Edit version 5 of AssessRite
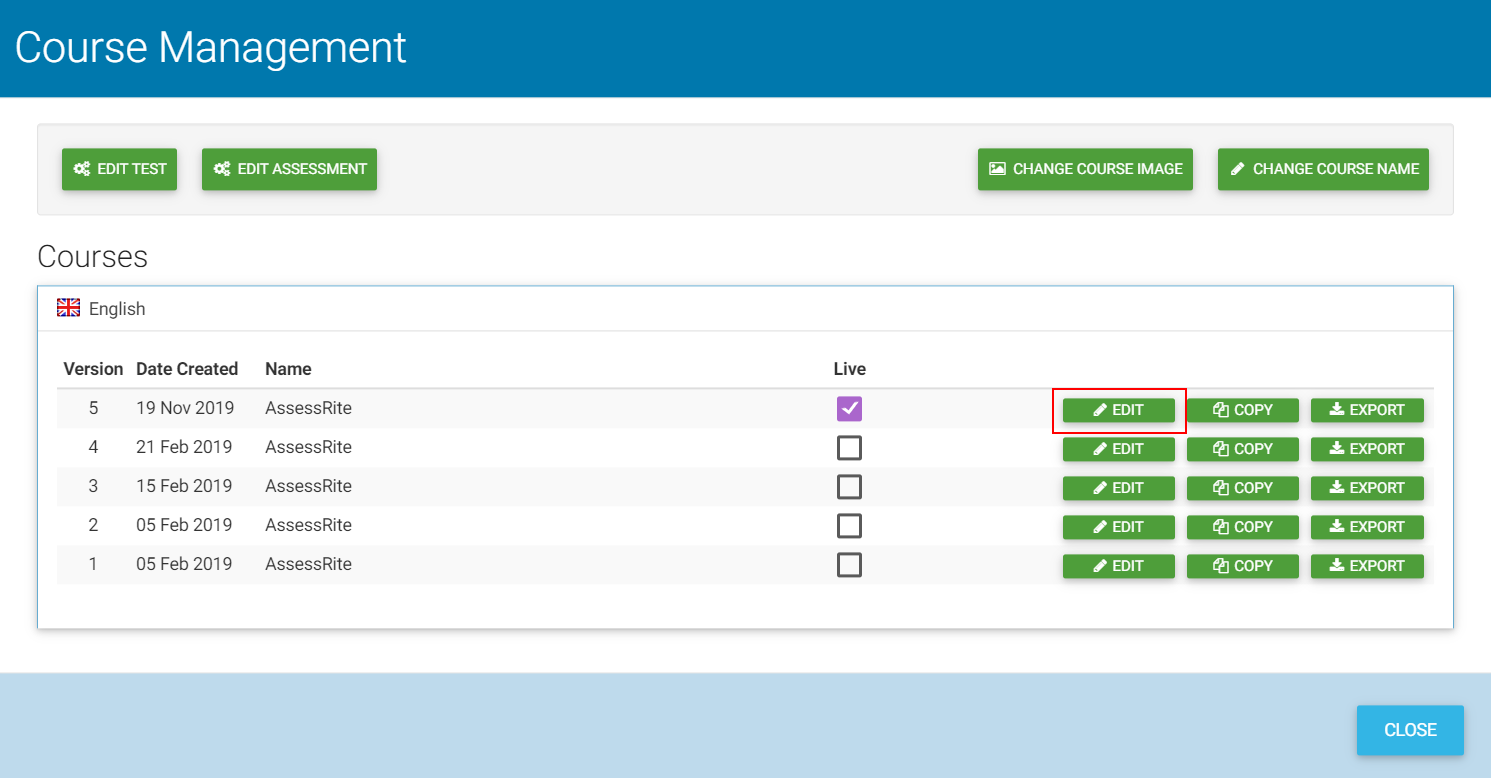1491x778 pixels. 1118,410
